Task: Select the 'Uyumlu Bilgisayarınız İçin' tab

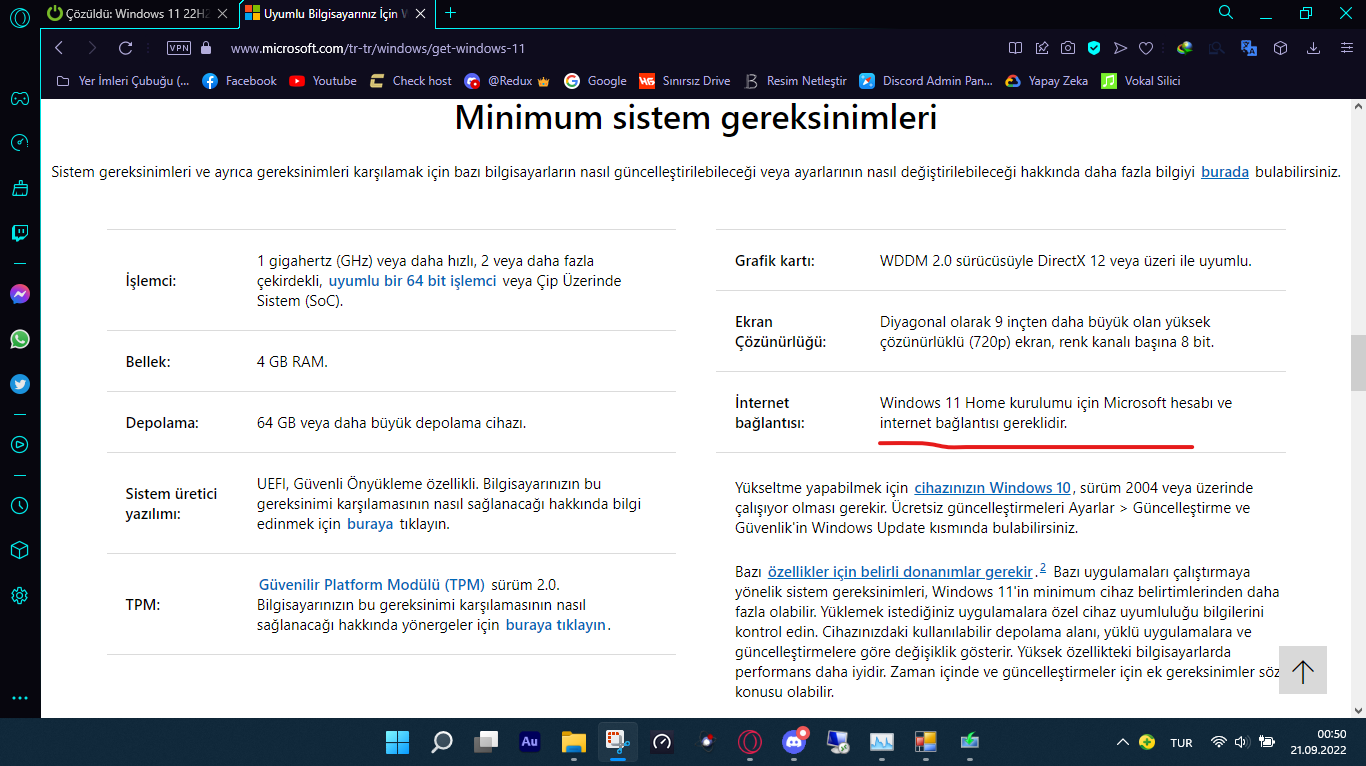Action: pyautogui.click(x=336, y=14)
